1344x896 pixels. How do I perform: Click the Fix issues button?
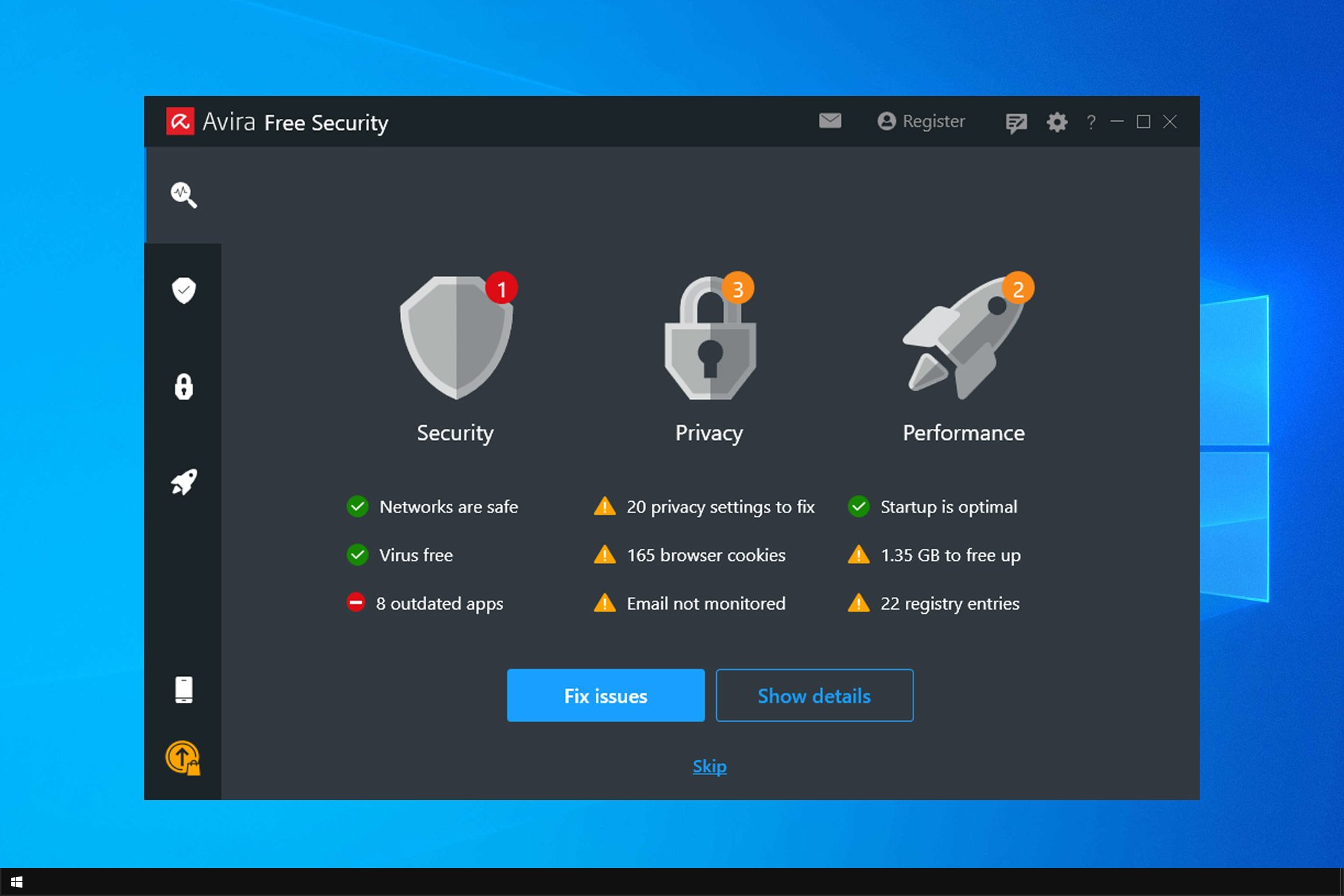pos(605,695)
